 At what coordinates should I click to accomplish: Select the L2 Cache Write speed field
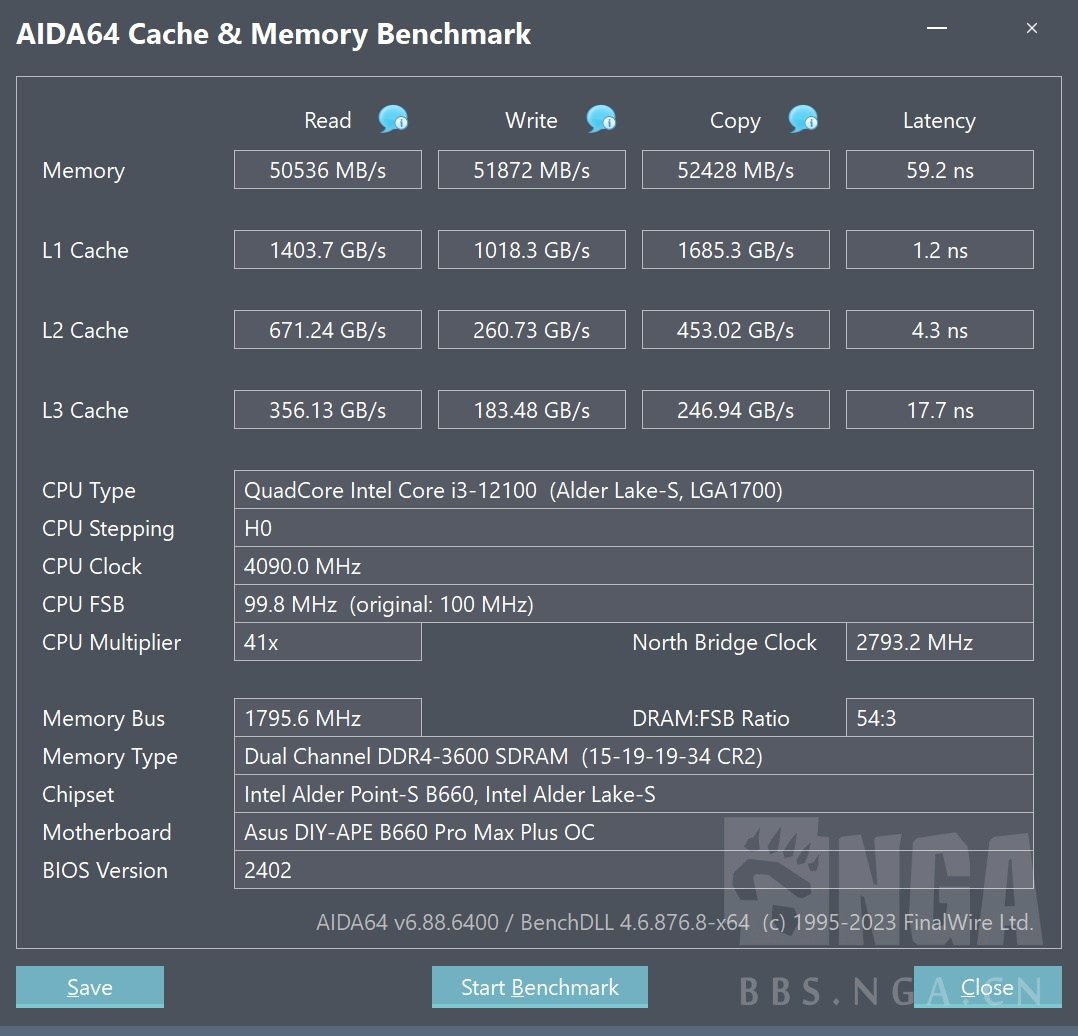coord(531,329)
